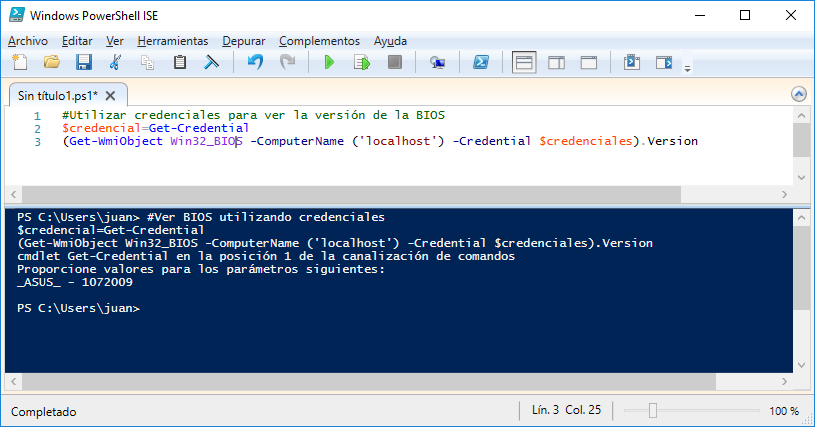This screenshot has width=815, height=427.
Task: Click script pane horizontal scroll right arrow
Action: pos(784,194)
